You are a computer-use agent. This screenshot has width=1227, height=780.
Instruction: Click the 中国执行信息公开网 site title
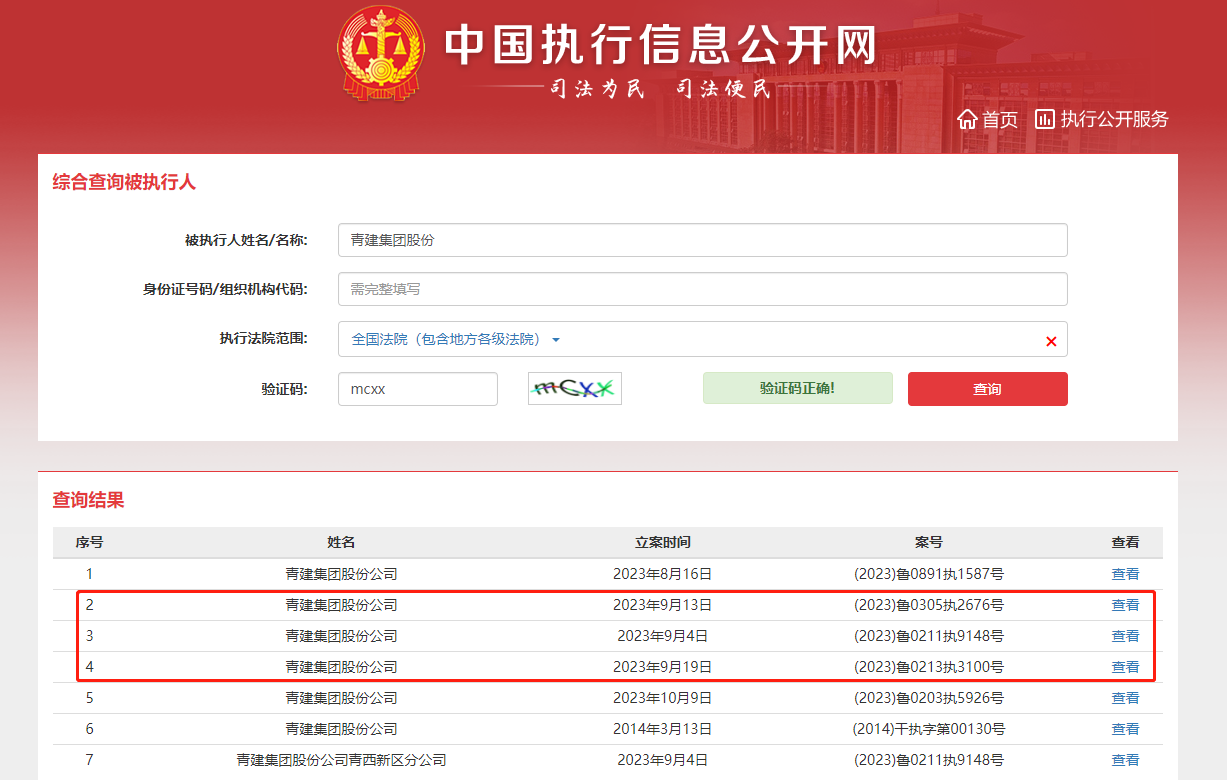(661, 45)
